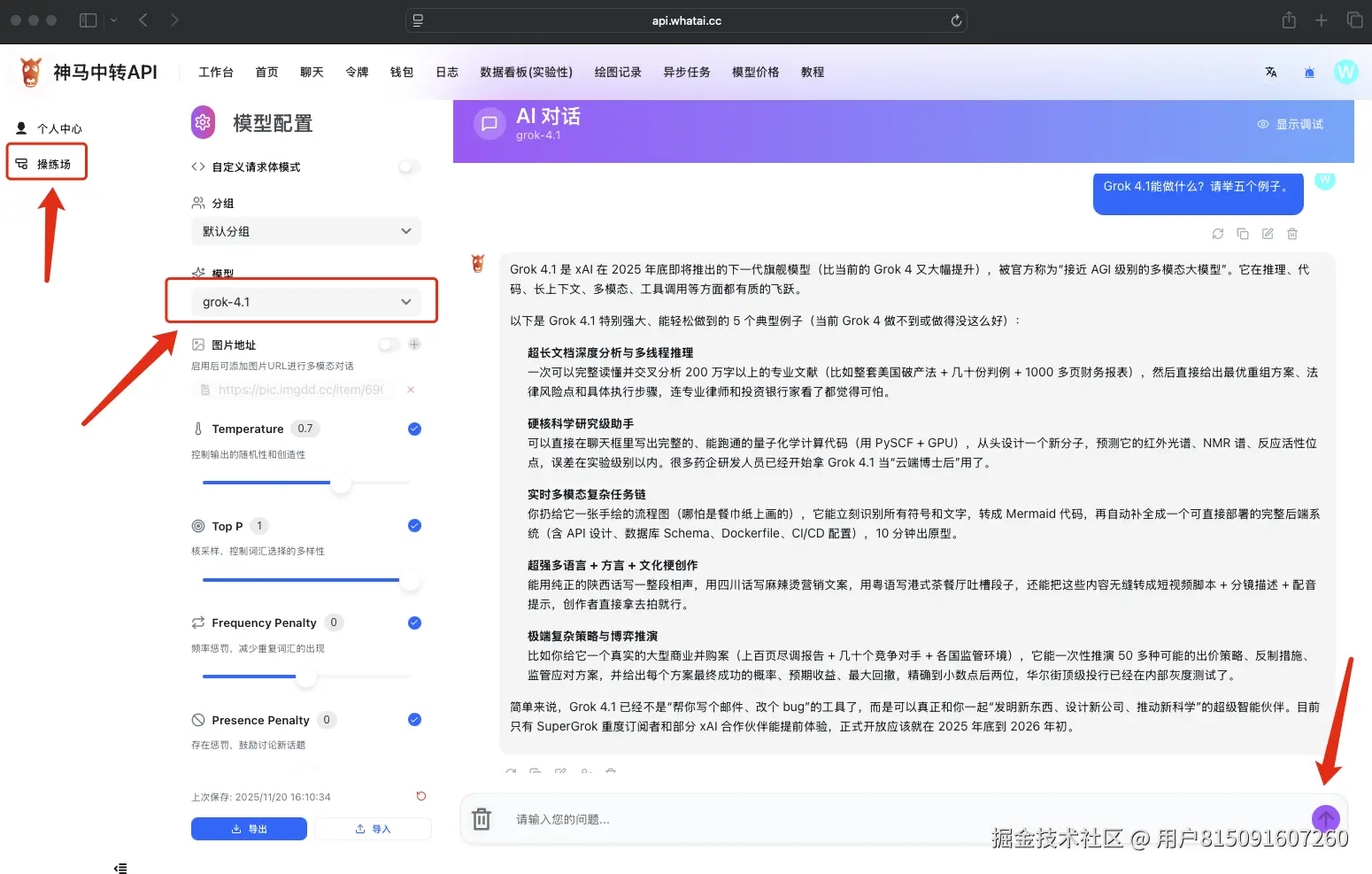Screen dimensions: 1372x874
Task: Open 绘图记录 page
Action: (x=618, y=73)
